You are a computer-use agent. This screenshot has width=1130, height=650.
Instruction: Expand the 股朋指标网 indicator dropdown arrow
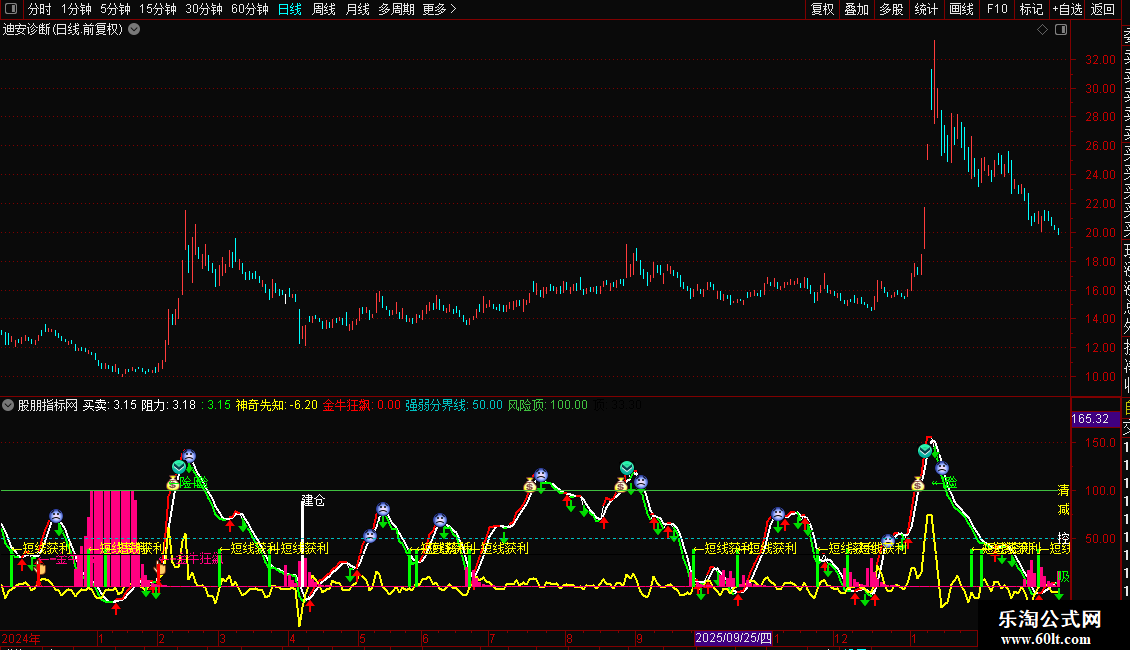9,406
